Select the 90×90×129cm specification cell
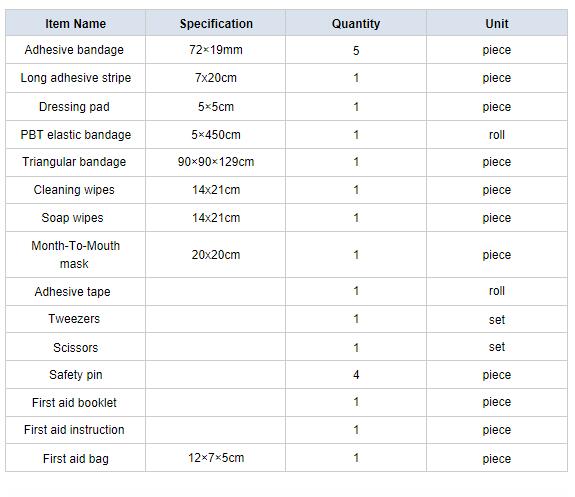 click(216, 162)
